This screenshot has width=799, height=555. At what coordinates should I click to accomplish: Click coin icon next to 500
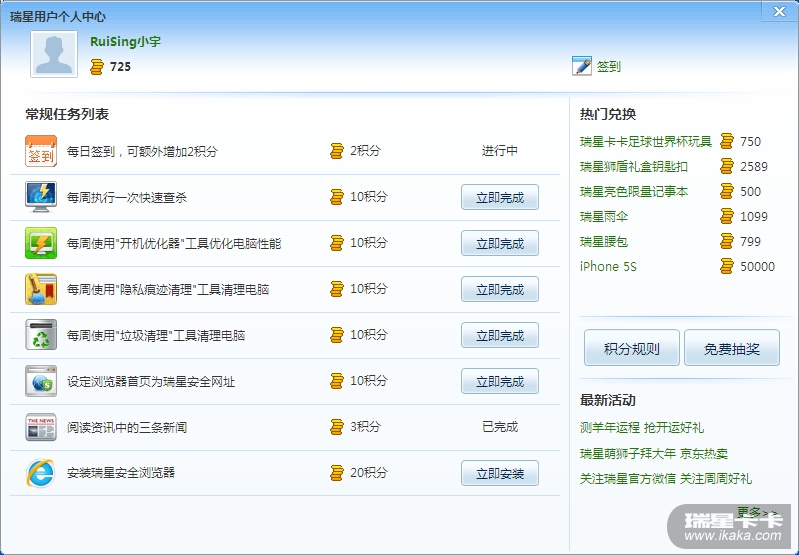[x=727, y=191]
